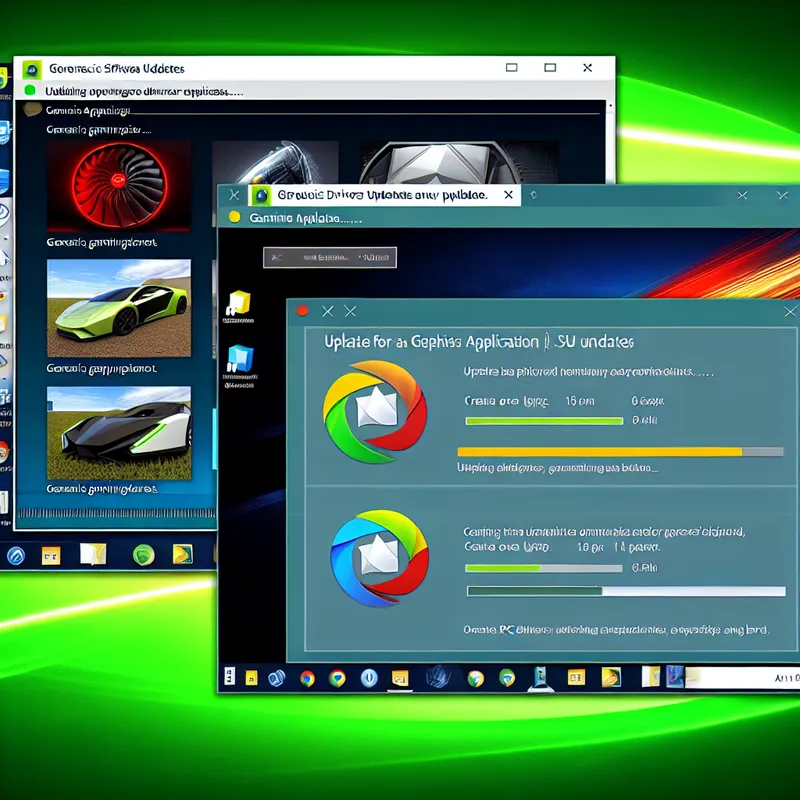Launch the green round icon in the back window's taskbar
The width and height of the screenshot is (800, 800).
click(x=143, y=555)
